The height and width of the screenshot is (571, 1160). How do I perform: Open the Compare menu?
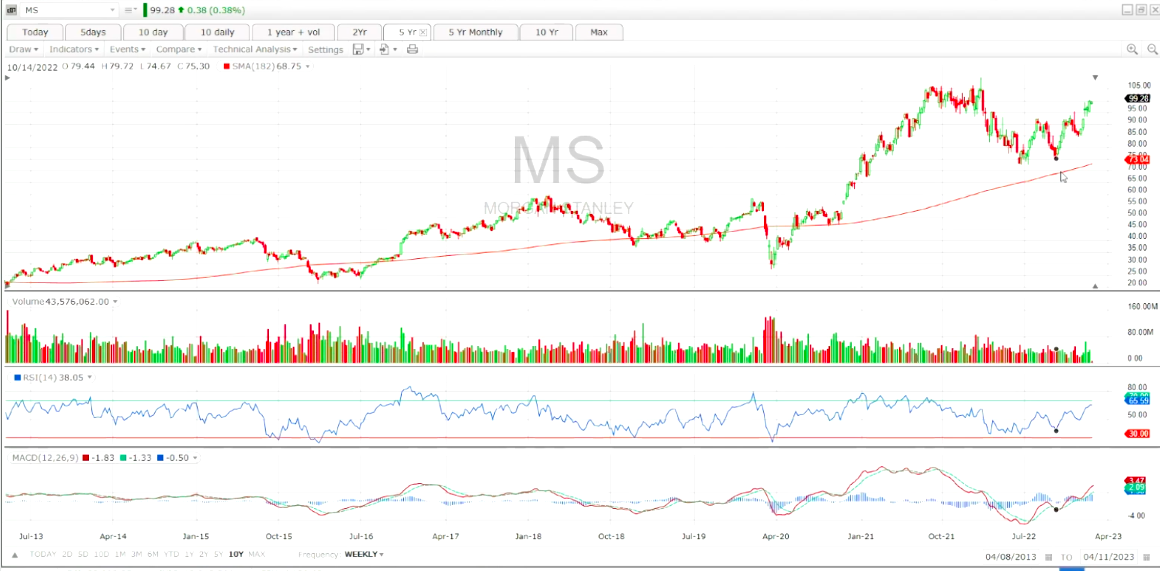pos(179,50)
